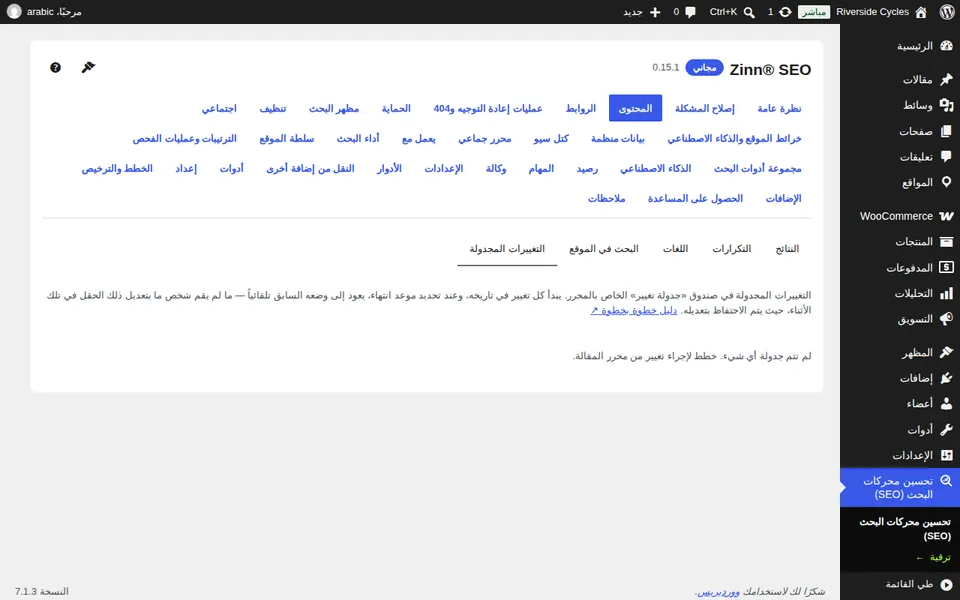Open the بيانات منظمة tab

(617, 138)
